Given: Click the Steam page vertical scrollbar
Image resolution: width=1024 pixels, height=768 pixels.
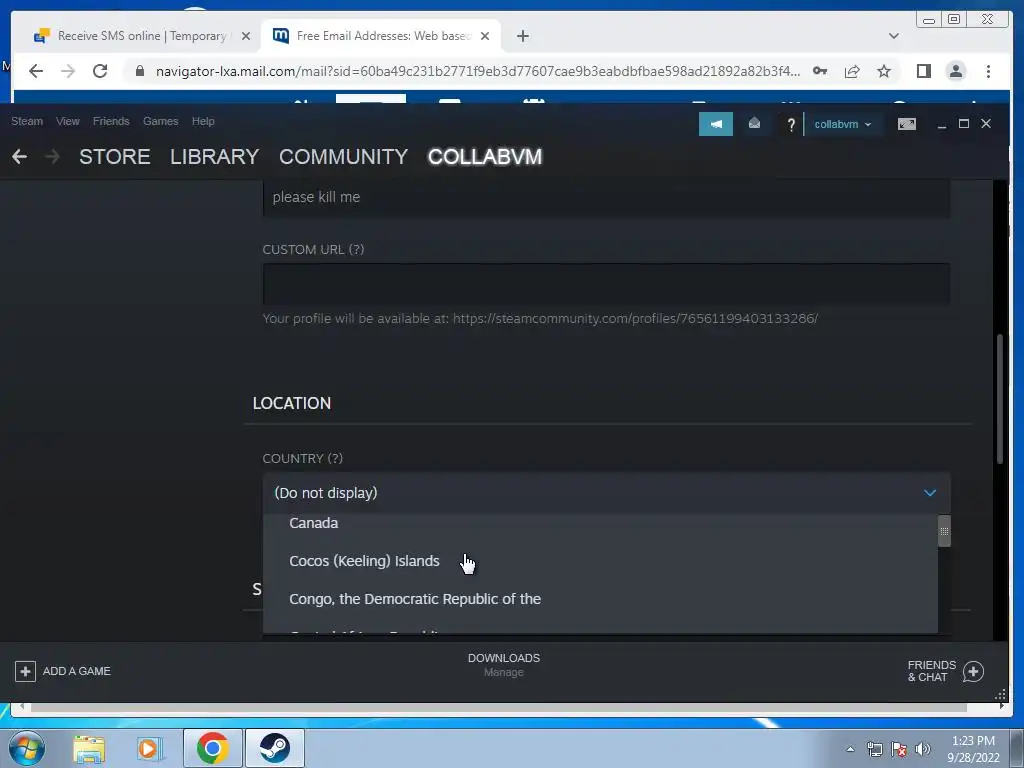Looking at the screenshot, I should pos(999,399).
